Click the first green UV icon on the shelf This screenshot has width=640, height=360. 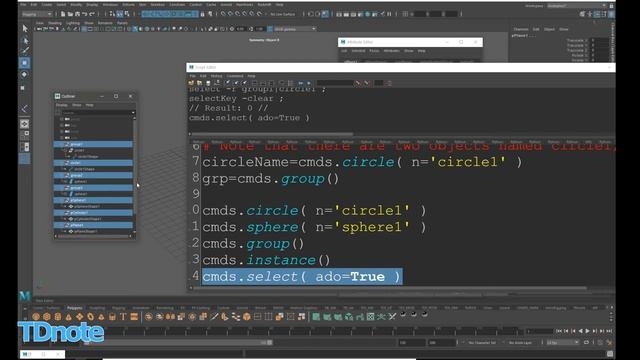click(316, 317)
